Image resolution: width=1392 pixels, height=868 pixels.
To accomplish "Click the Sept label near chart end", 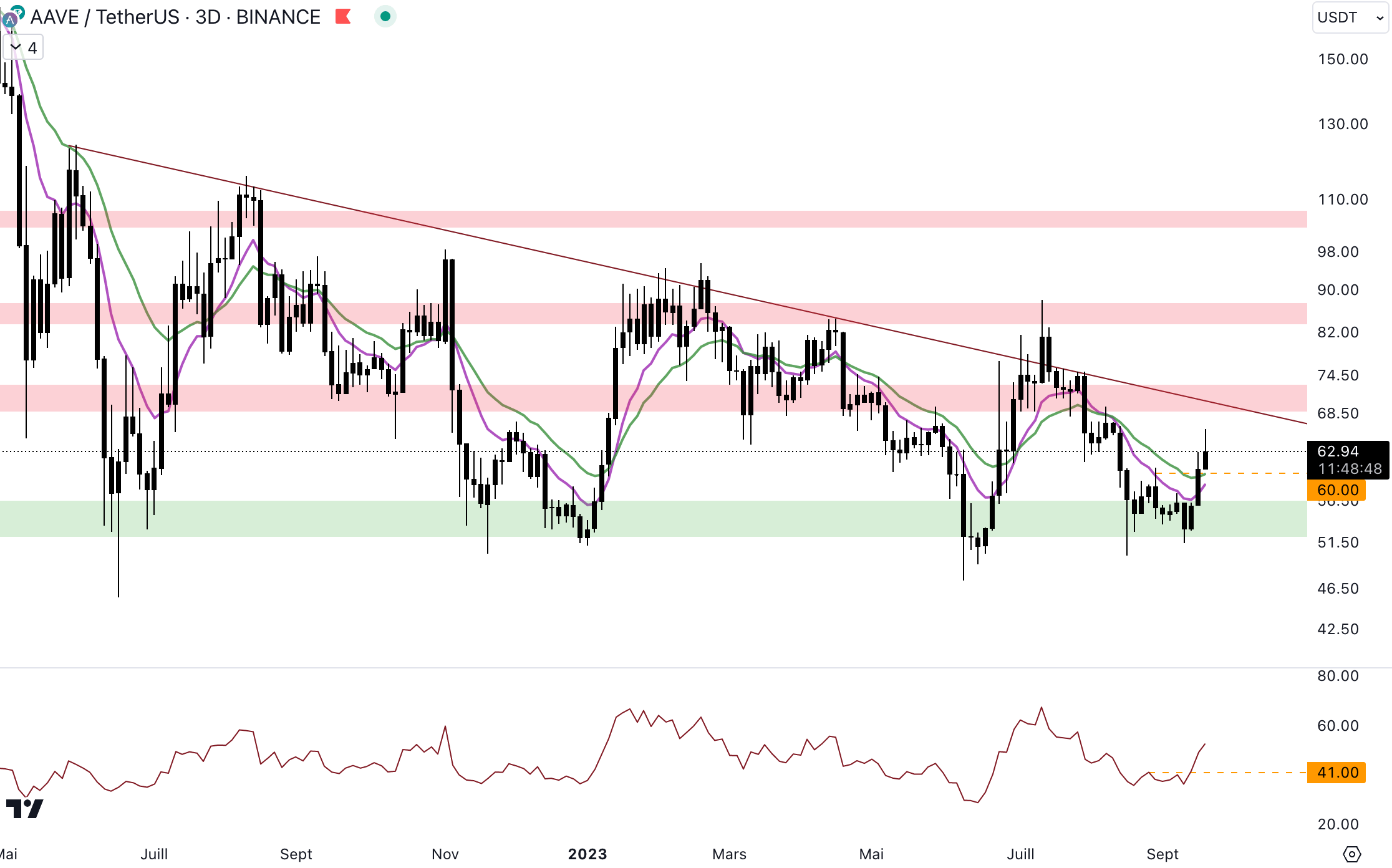I will tap(1162, 854).
